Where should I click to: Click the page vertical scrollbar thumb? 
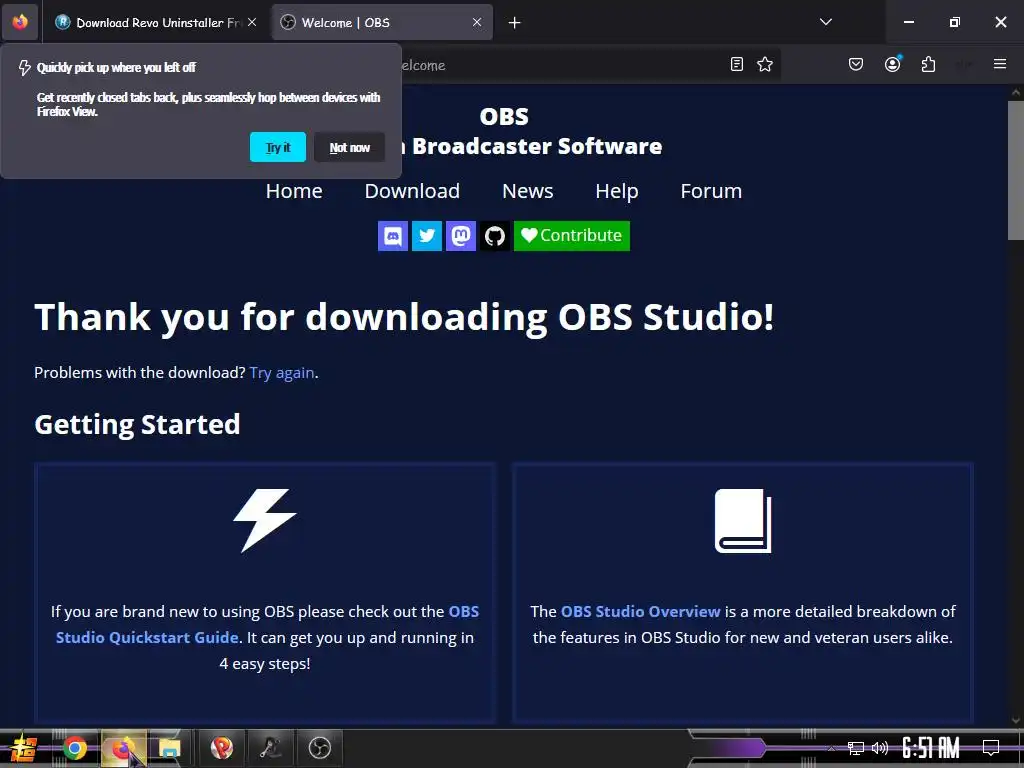coord(1016,170)
